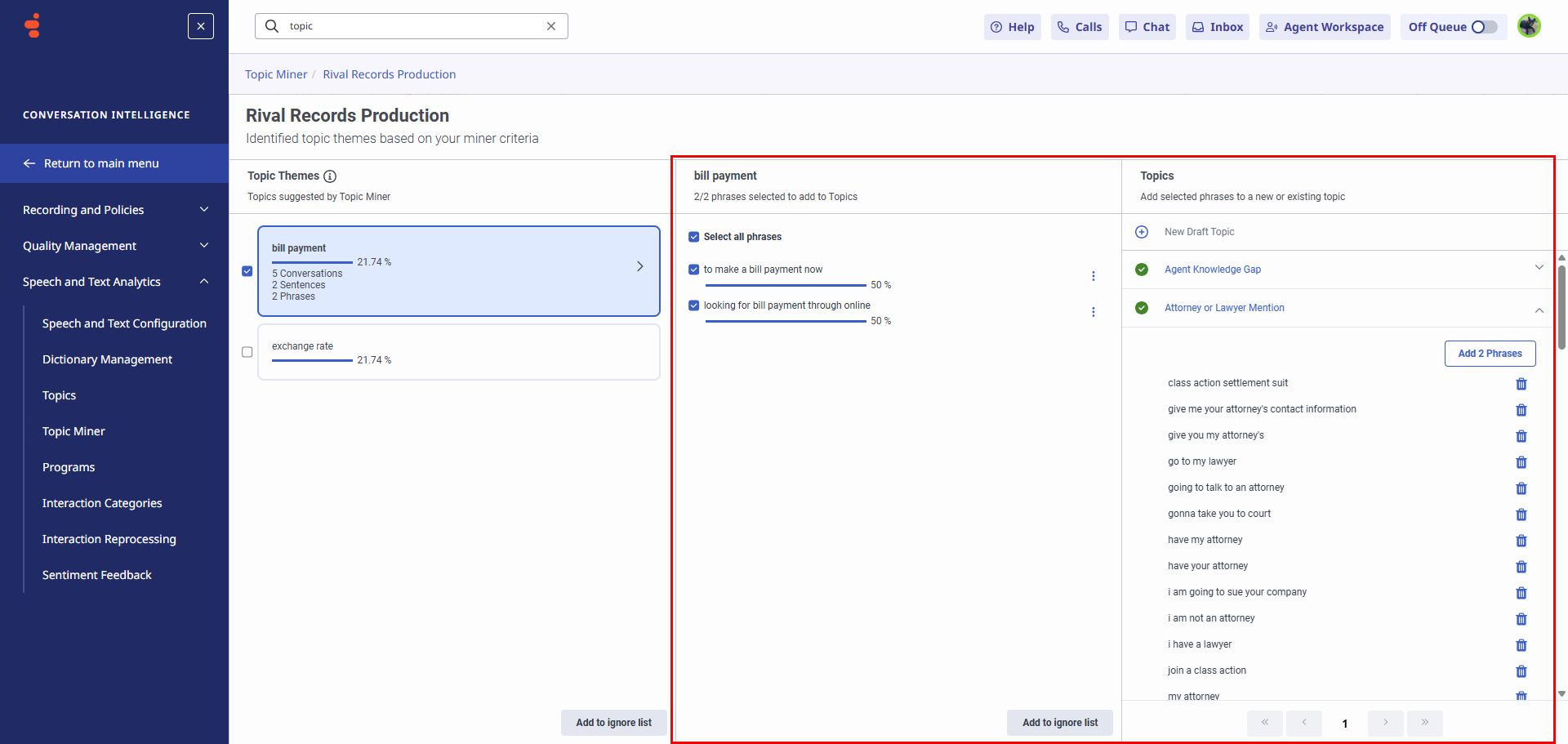Check the exchange rate theme checkbox
This screenshot has height=744, width=1568.
pyautogui.click(x=247, y=352)
